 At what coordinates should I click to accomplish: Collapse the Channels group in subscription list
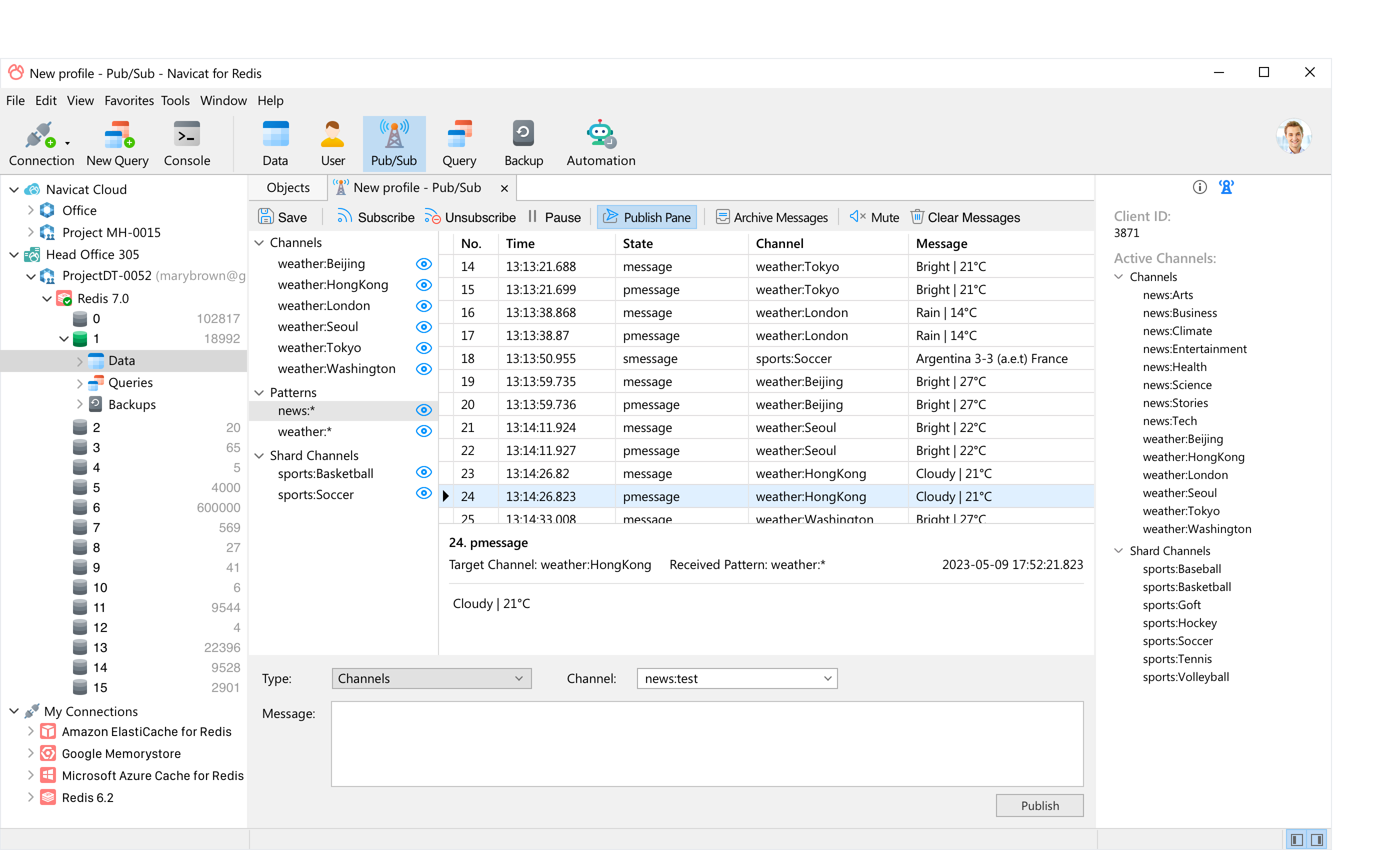tap(259, 242)
